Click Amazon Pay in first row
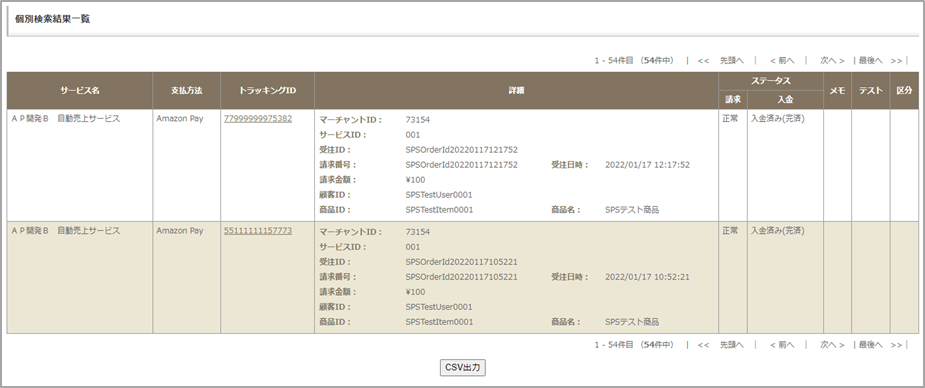Image resolution: width=925 pixels, height=388 pixels. (180, 119)
